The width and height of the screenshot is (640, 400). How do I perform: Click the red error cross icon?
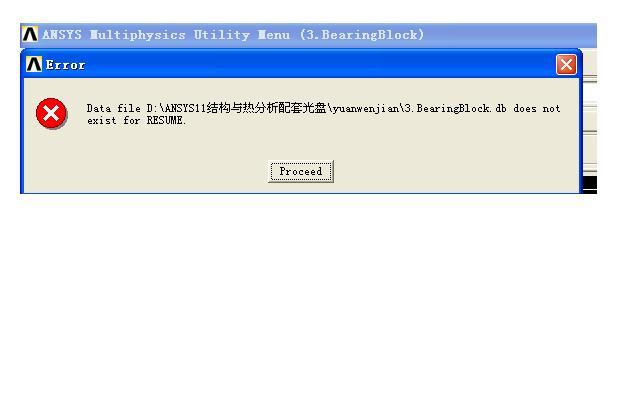[51, 113]
